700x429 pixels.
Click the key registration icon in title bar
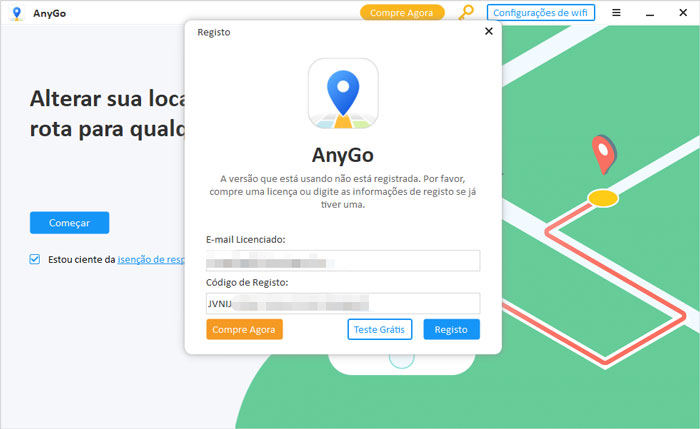coord(466,12)
